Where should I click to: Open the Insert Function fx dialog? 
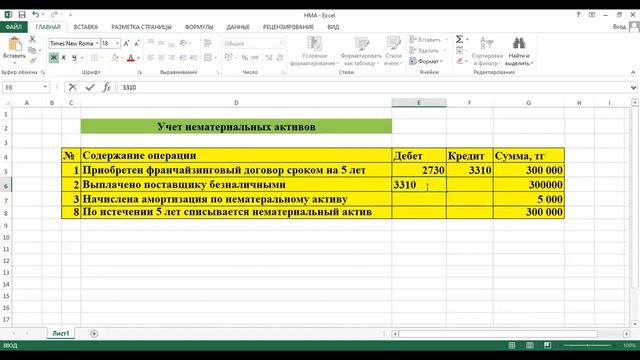[x=107, y=87]
